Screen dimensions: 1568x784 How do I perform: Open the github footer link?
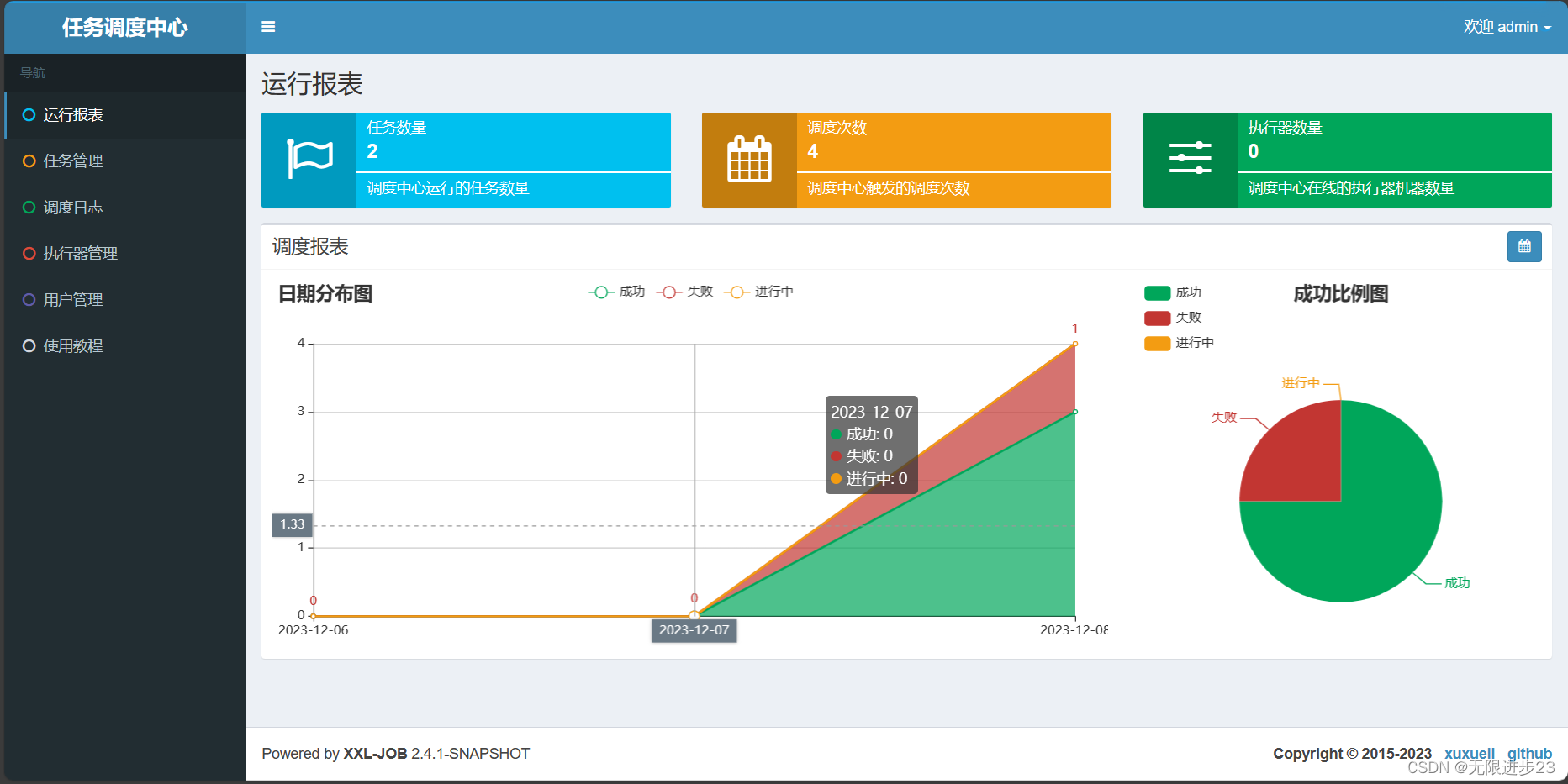1529,754
